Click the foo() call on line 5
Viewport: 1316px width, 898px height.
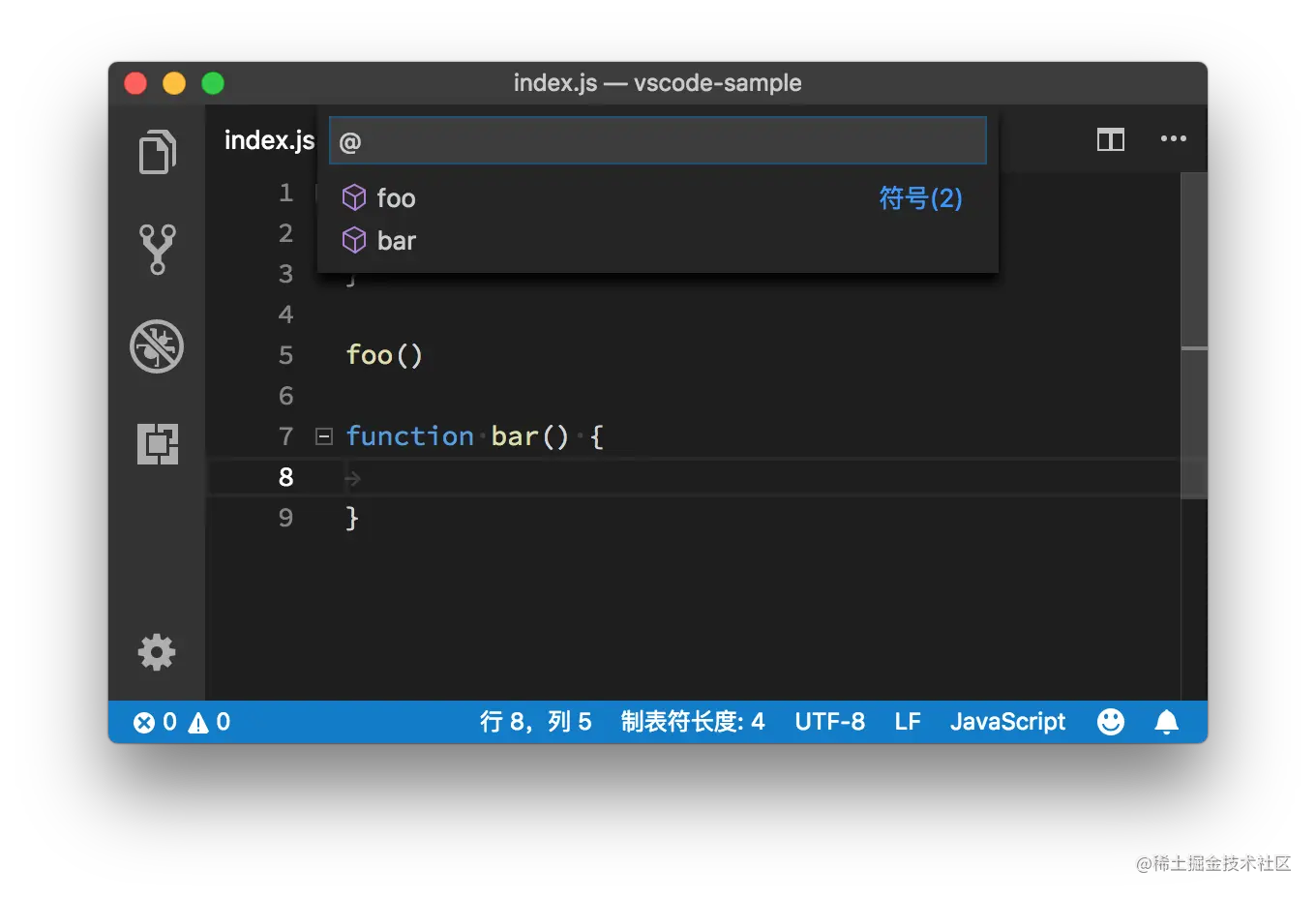point(384,355)
